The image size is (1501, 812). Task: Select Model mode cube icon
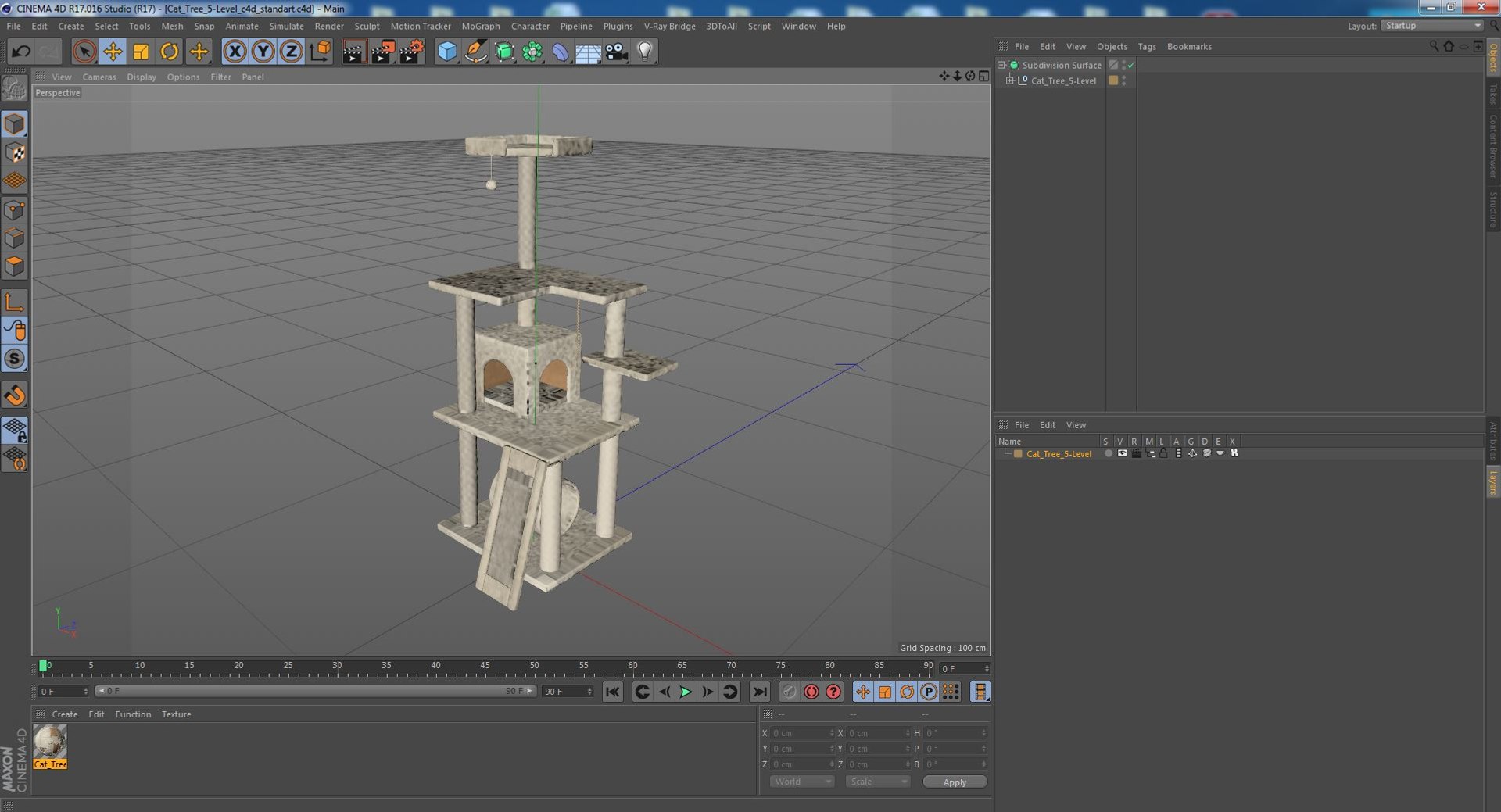15,124
